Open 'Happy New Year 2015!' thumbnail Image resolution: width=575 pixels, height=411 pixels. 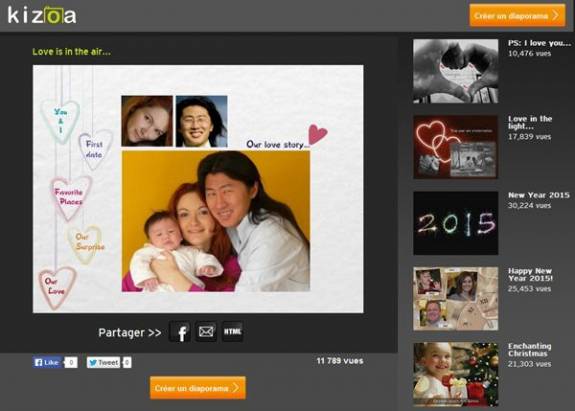coord(455,299)
